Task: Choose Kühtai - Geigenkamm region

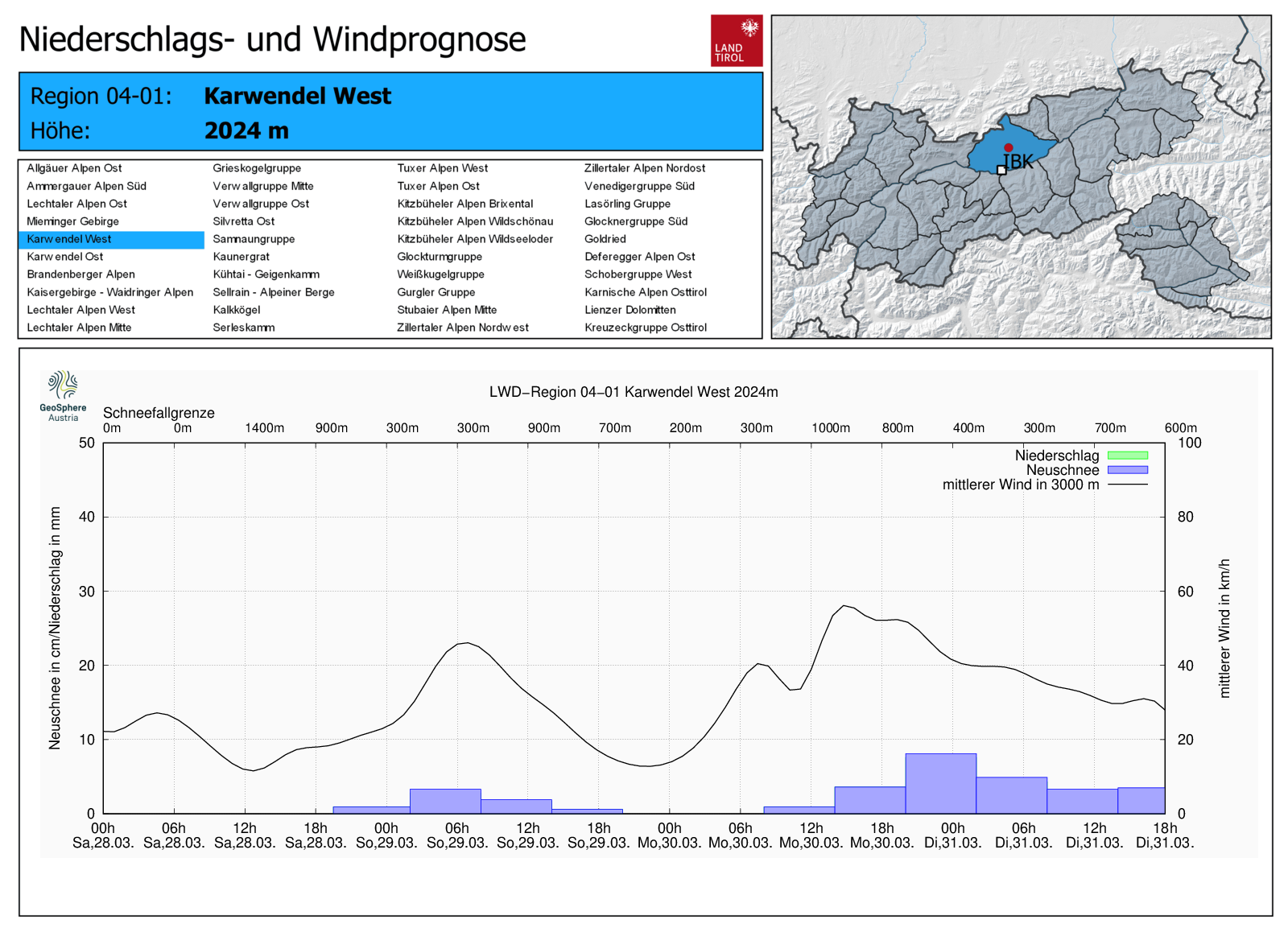Action: coord(266,274)
